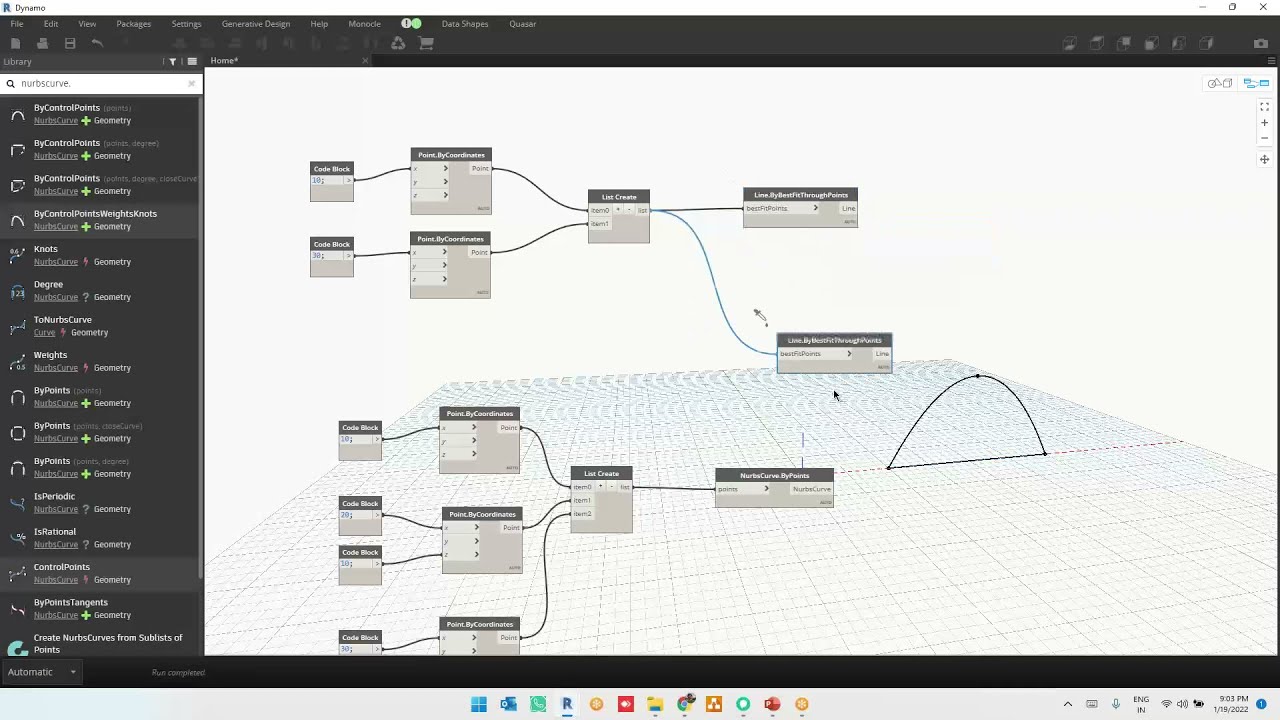Click the library layout view icon

pyautogui.click(x=192, y=62)
